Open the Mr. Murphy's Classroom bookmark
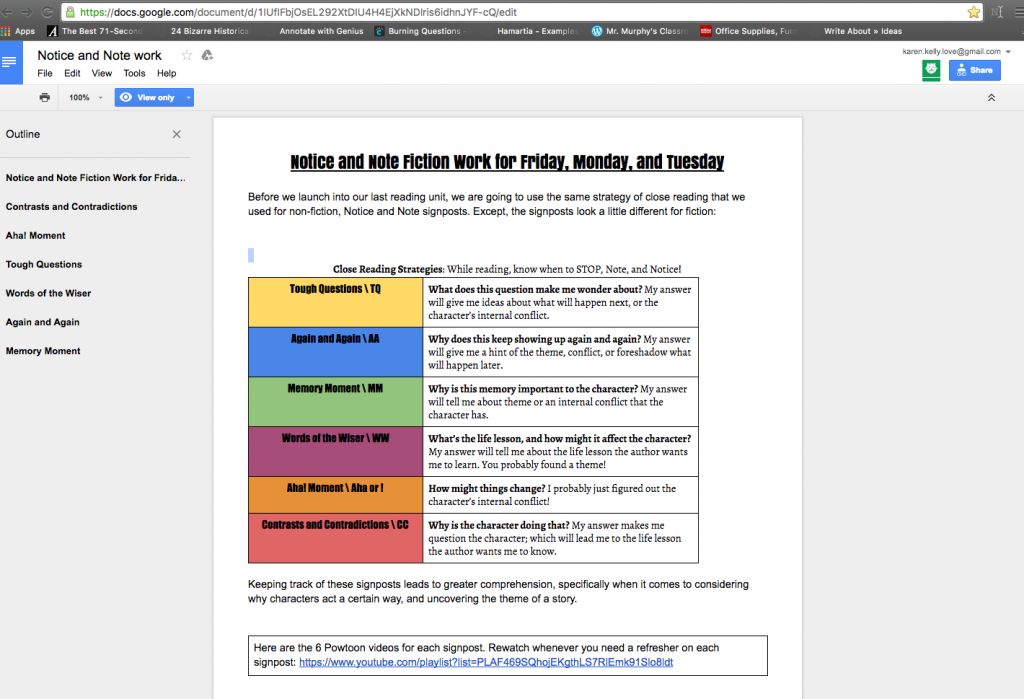This screenshot has width=1024, height=699. tap(639, 31)
